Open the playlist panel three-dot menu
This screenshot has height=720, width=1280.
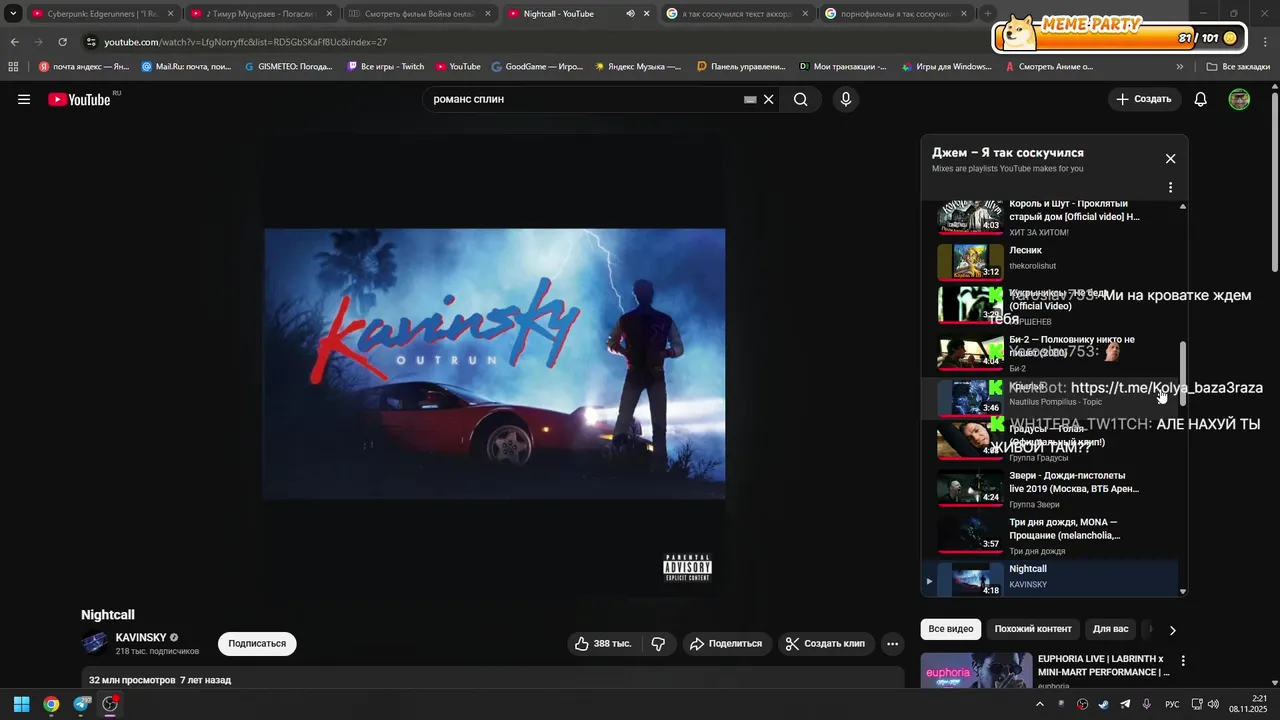click(x=1170, y=187)
